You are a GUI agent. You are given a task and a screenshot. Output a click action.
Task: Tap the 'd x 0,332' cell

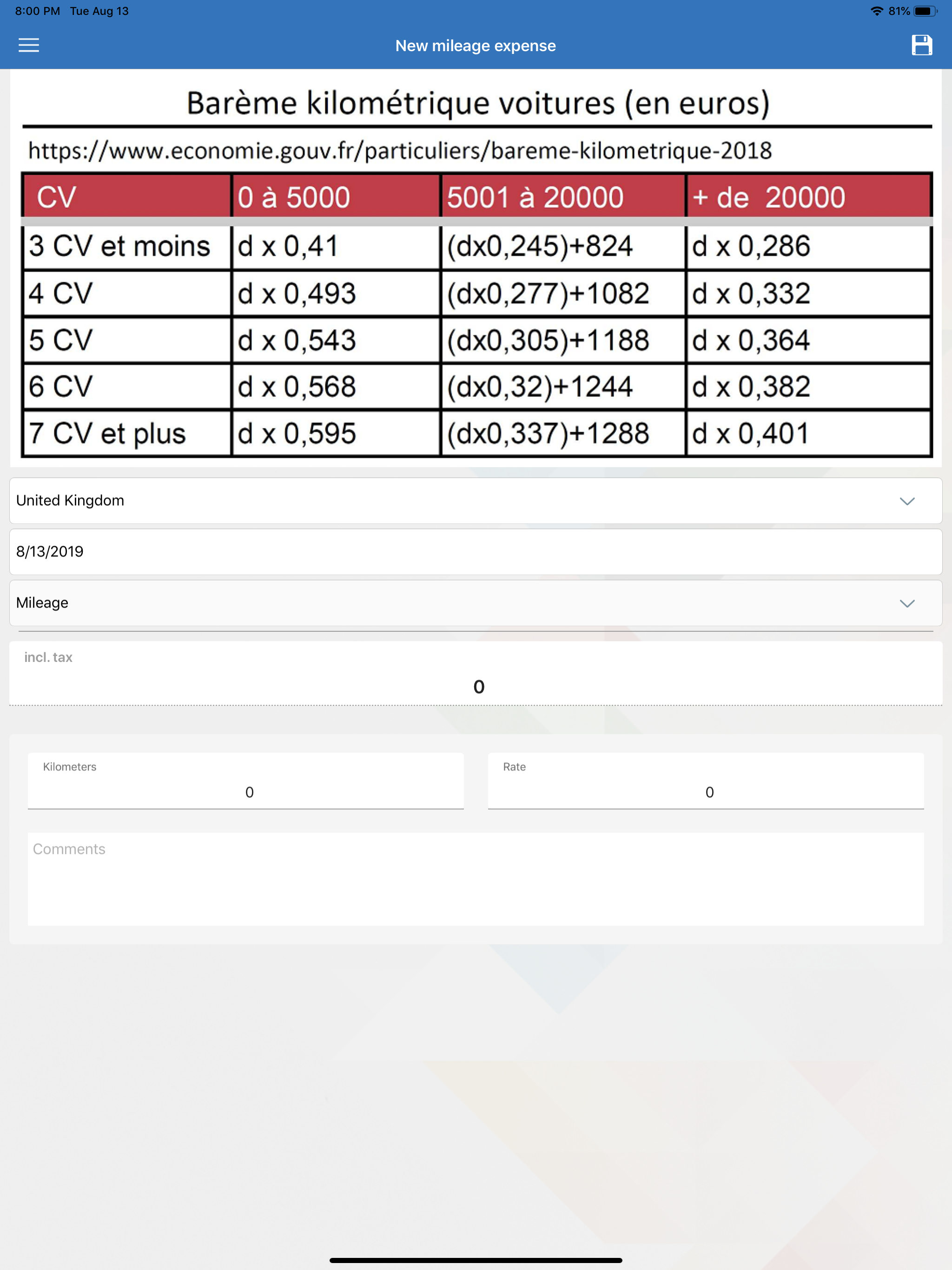point(808,293)
